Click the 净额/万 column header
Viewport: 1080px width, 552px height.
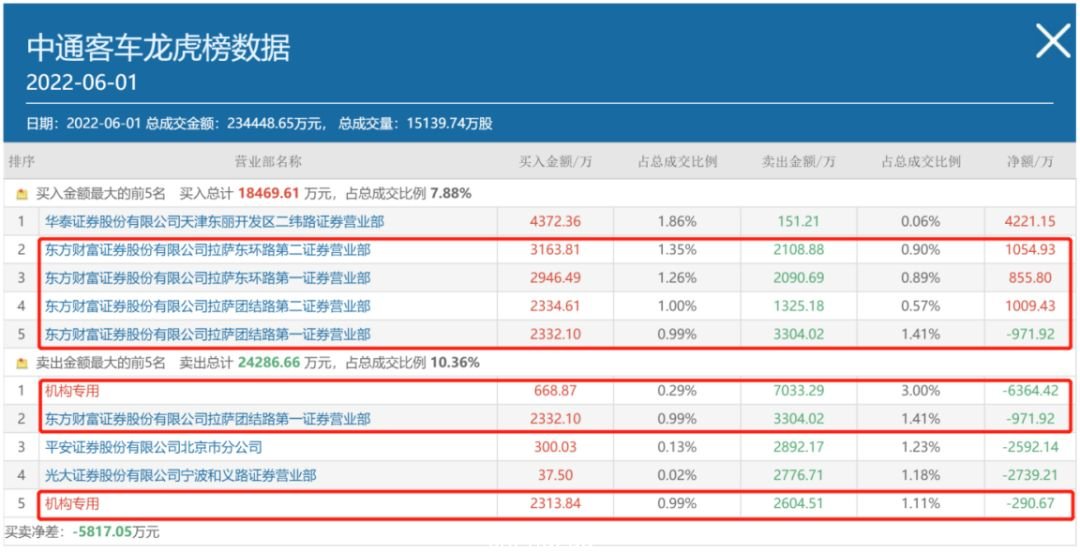tap(1030, 162)
